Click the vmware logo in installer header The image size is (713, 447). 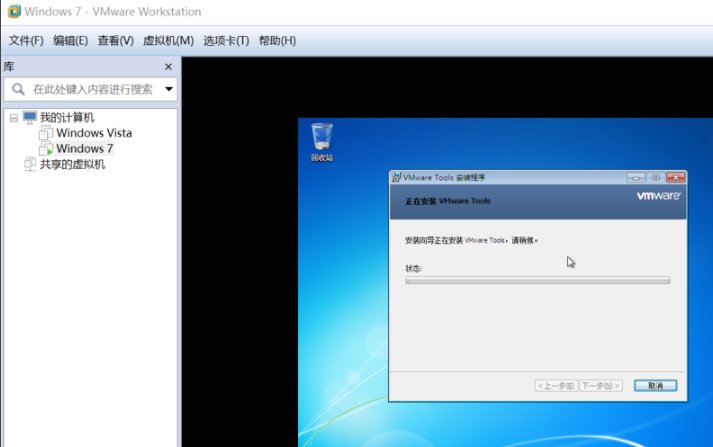(x=658, y=196)
